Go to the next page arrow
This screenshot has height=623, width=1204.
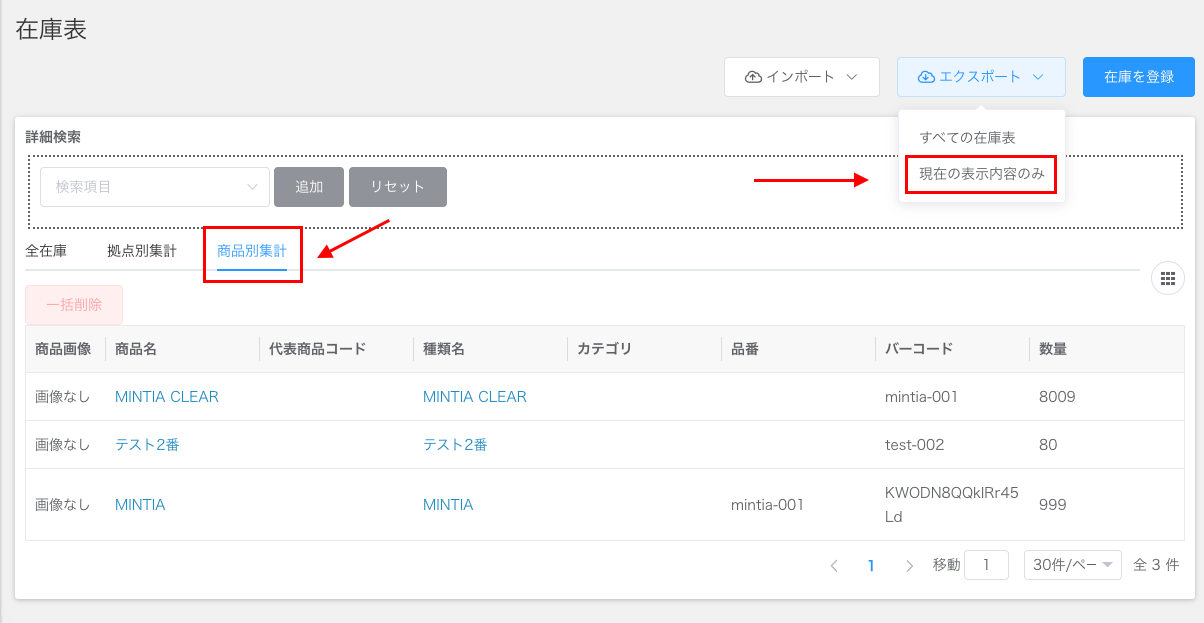tap(909, 566)
